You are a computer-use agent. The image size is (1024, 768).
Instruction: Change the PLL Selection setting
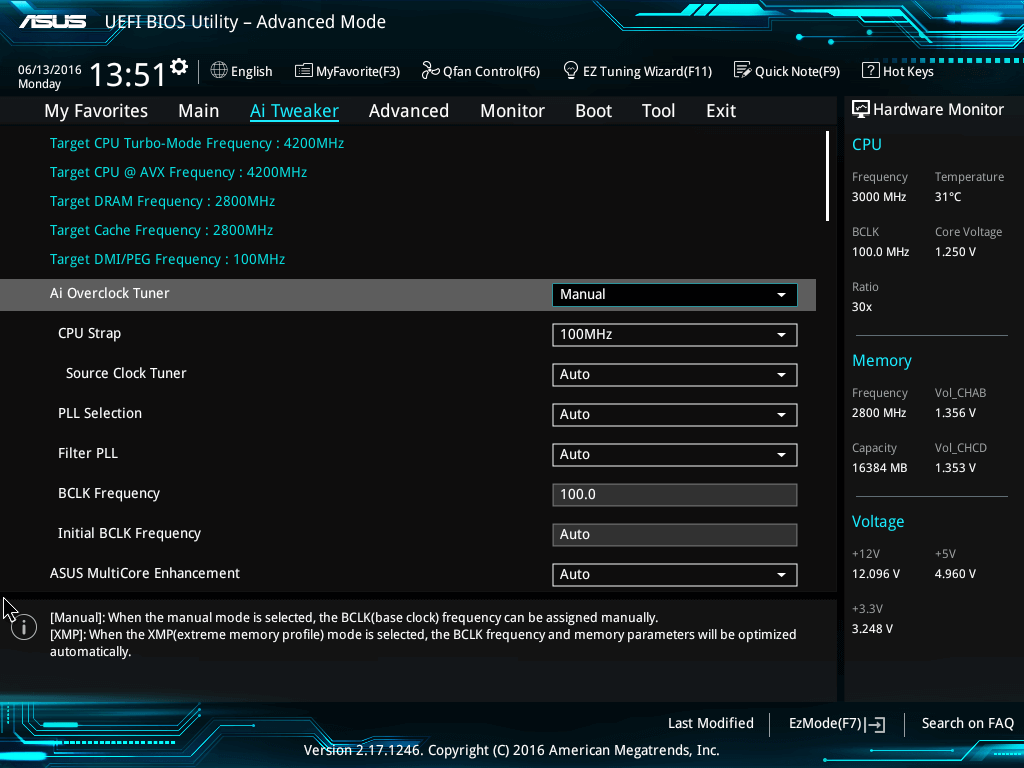[x=674, y=414]
